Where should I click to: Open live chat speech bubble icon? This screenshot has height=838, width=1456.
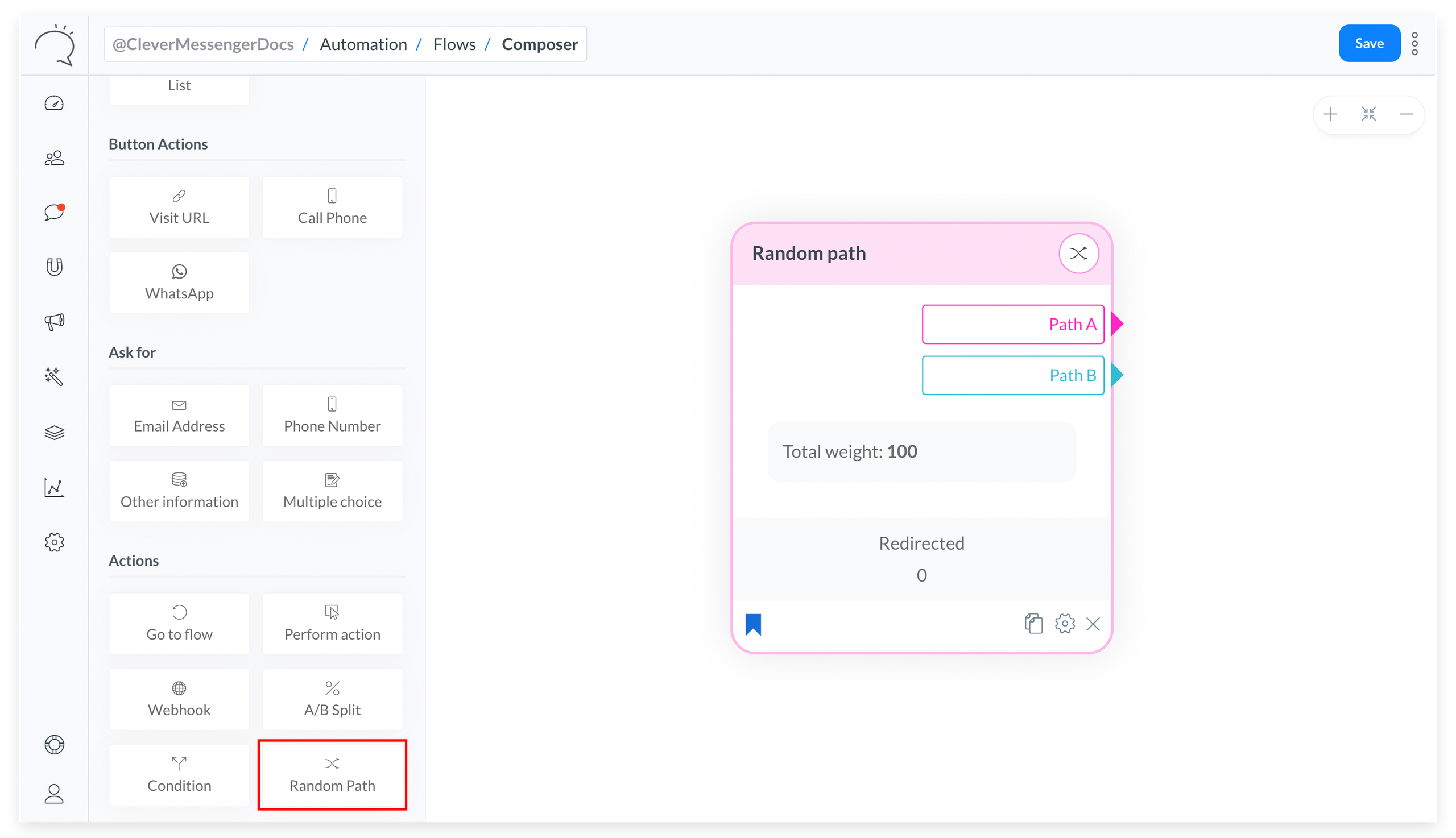pyautogui.click(x=54, y=213)
